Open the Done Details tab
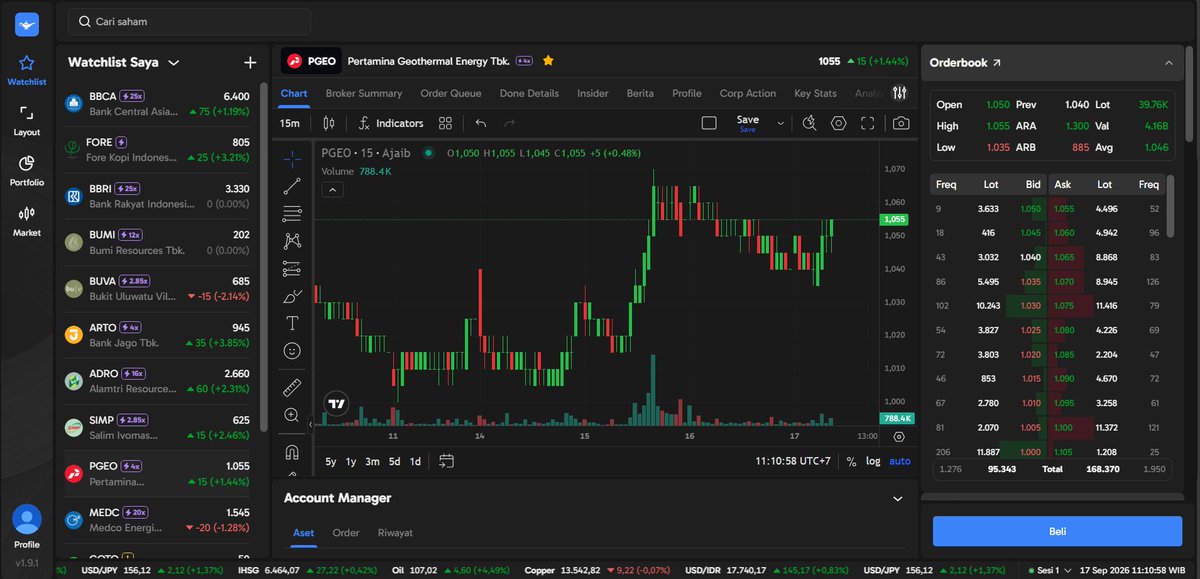The width and height of the screenshot is (1200, 579). click(x=529, y=93)
